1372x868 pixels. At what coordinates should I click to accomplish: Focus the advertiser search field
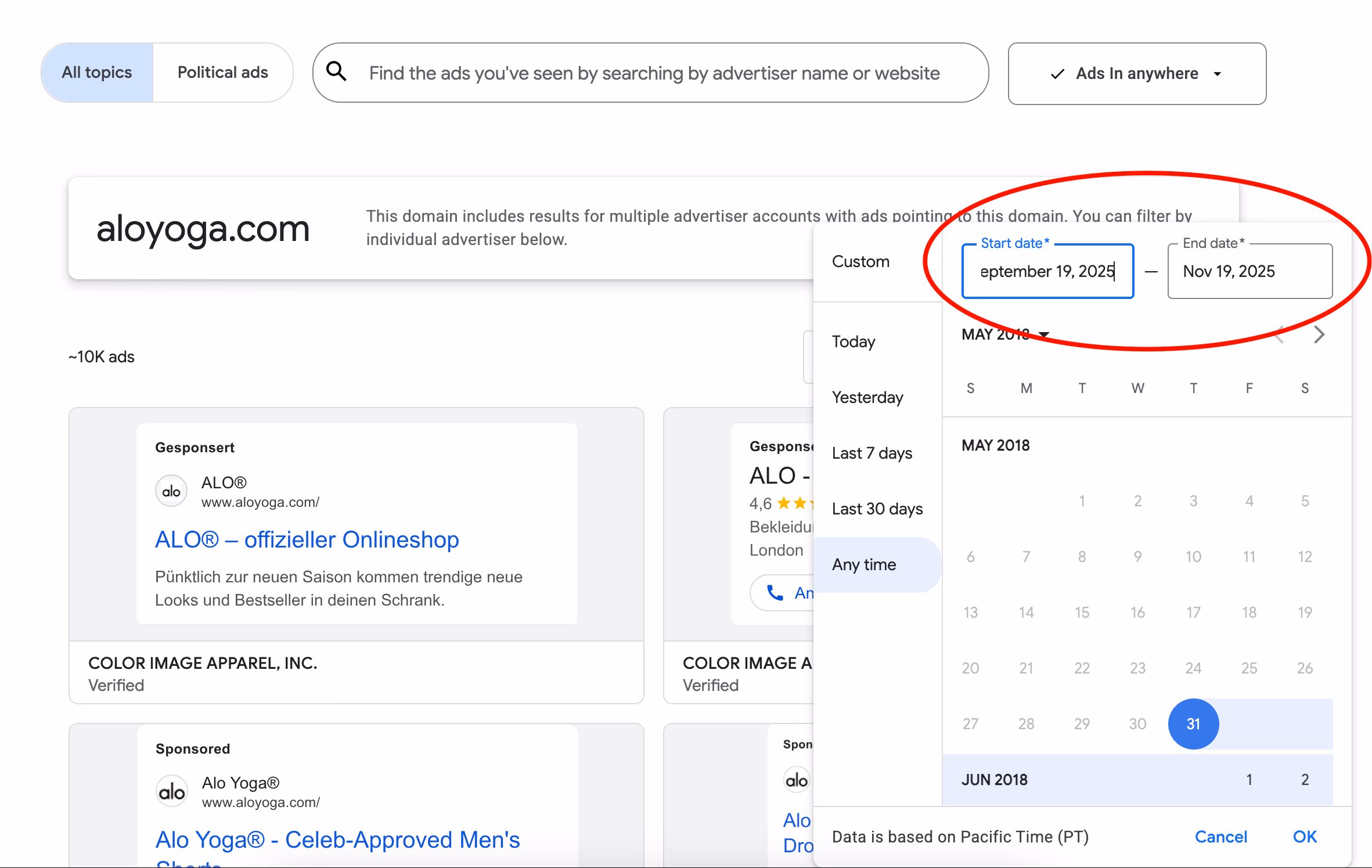tap(653, 73)
